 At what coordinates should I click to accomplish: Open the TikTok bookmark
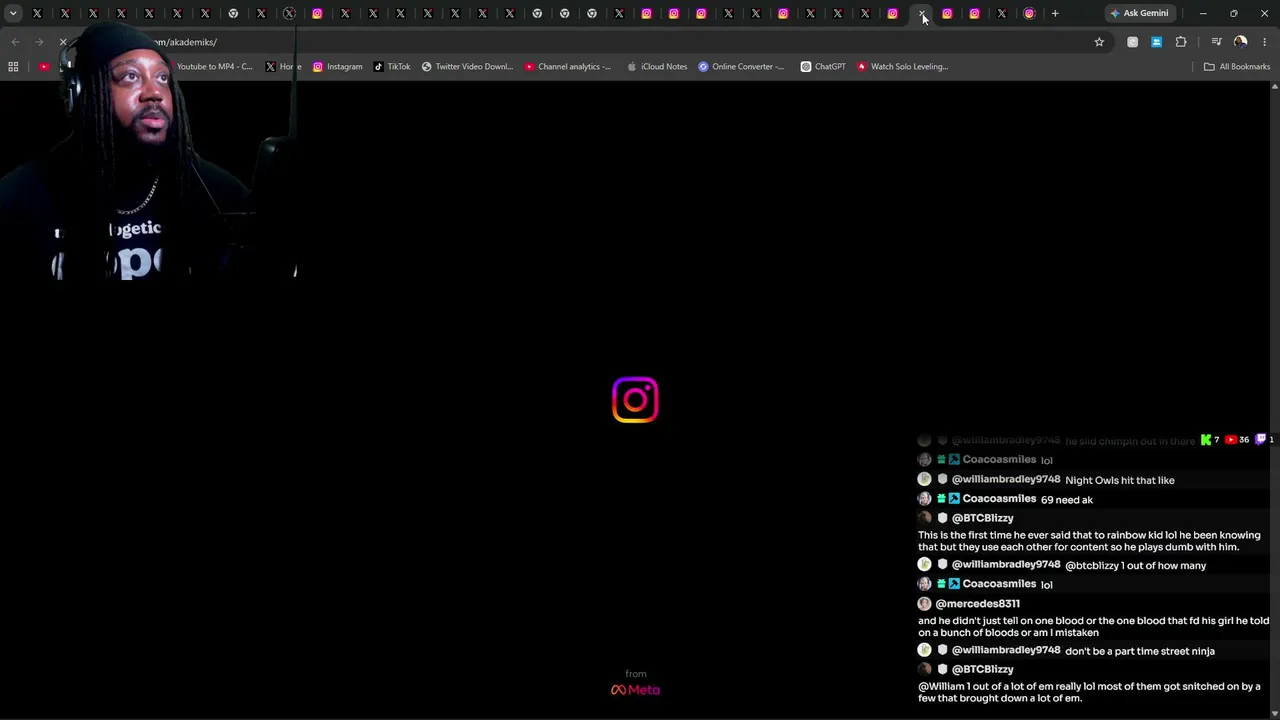[x=392, y=67]
